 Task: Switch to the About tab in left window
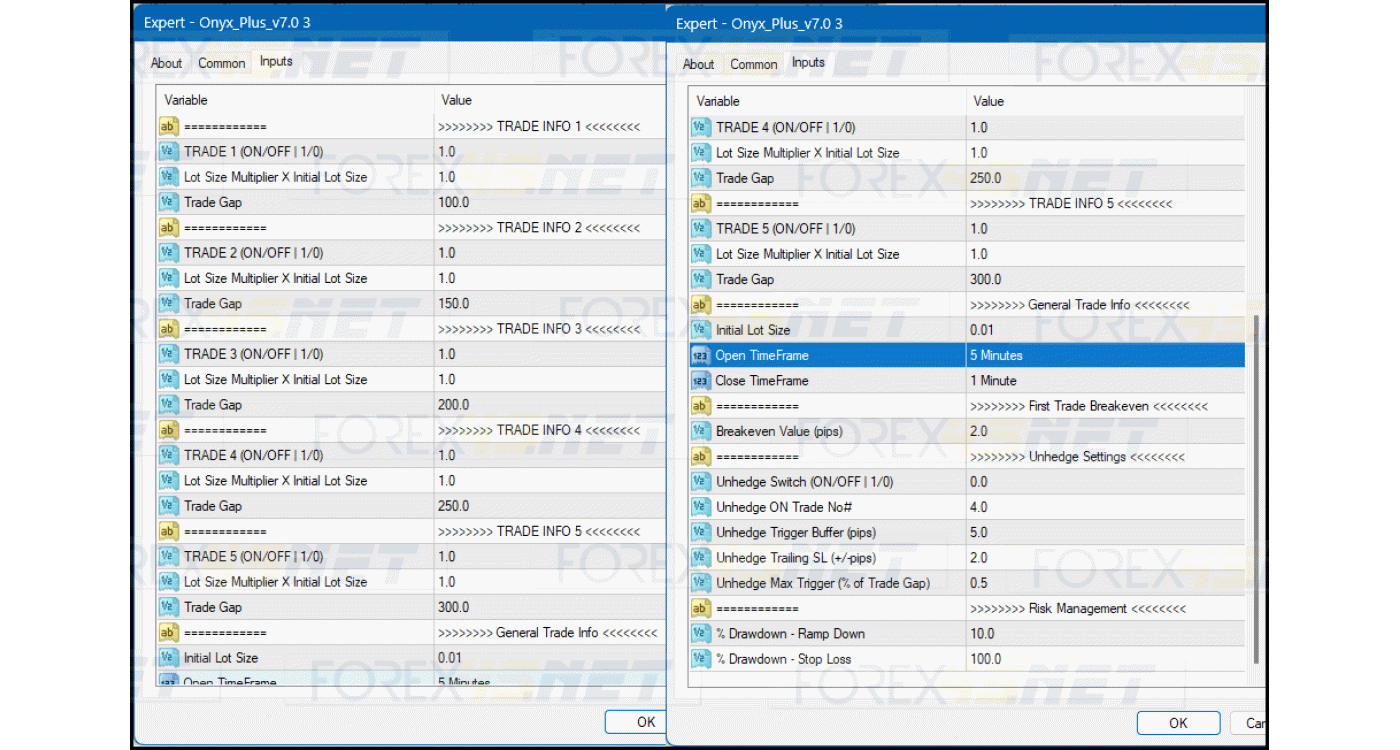(x=166, y=63)
